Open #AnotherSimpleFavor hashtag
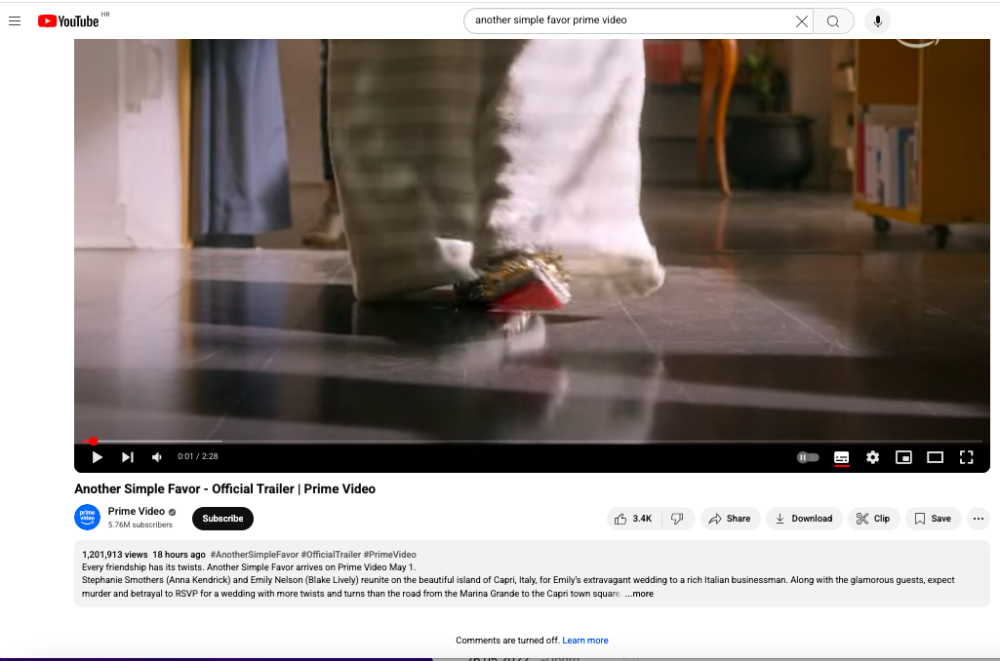The width and height of the screenshot is (1000, 661). pyautogui.click(x=254, y=554)
